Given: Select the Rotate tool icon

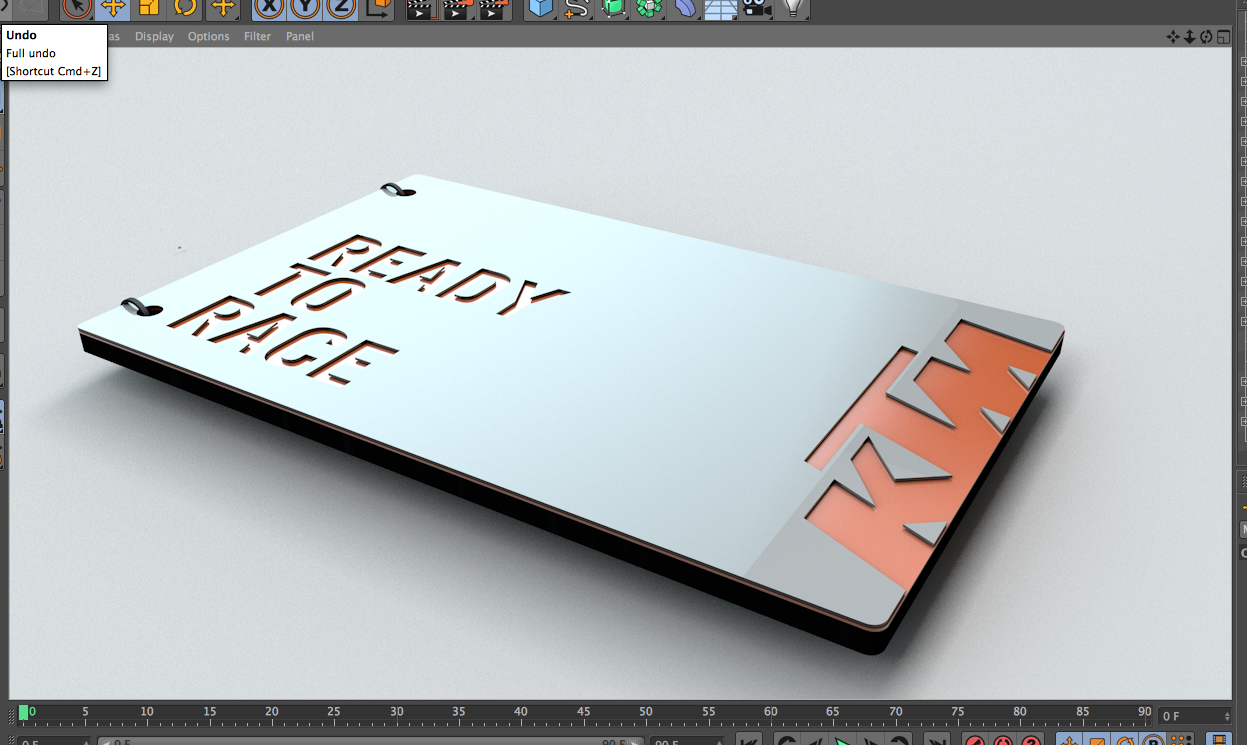Looking at the screenshot, I should pos(185,8).
